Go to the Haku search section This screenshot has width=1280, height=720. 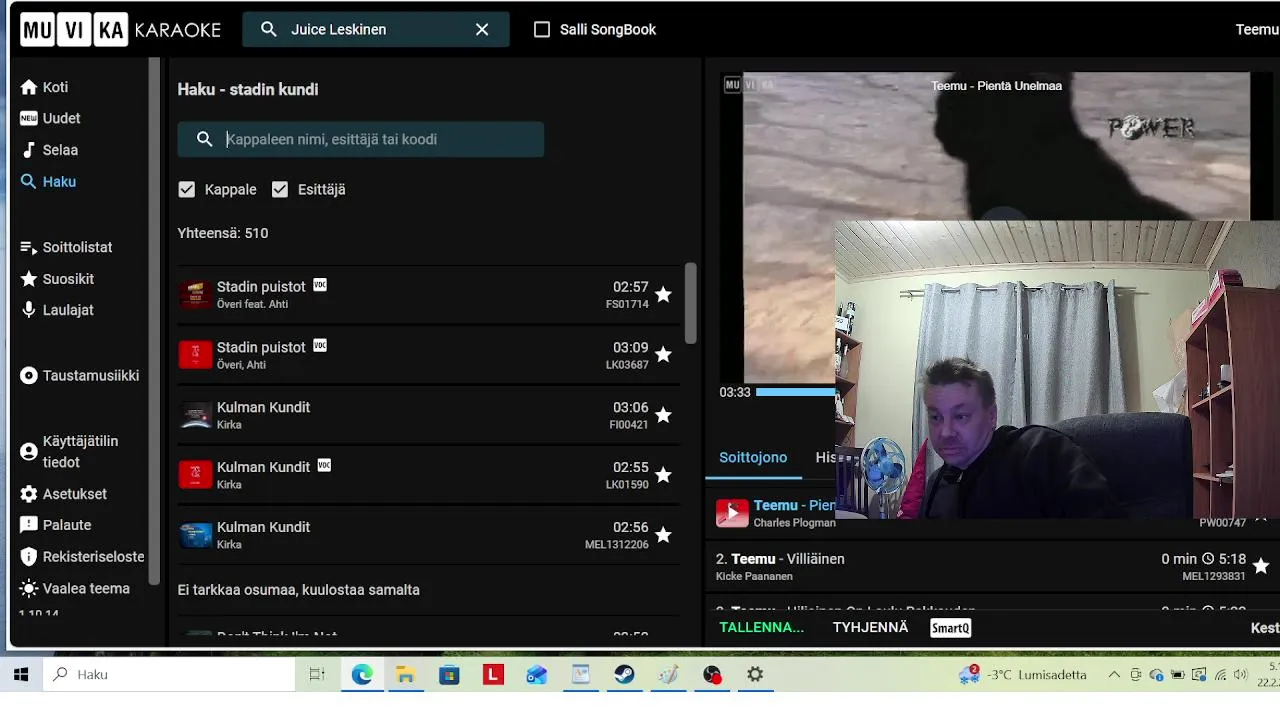48,182
